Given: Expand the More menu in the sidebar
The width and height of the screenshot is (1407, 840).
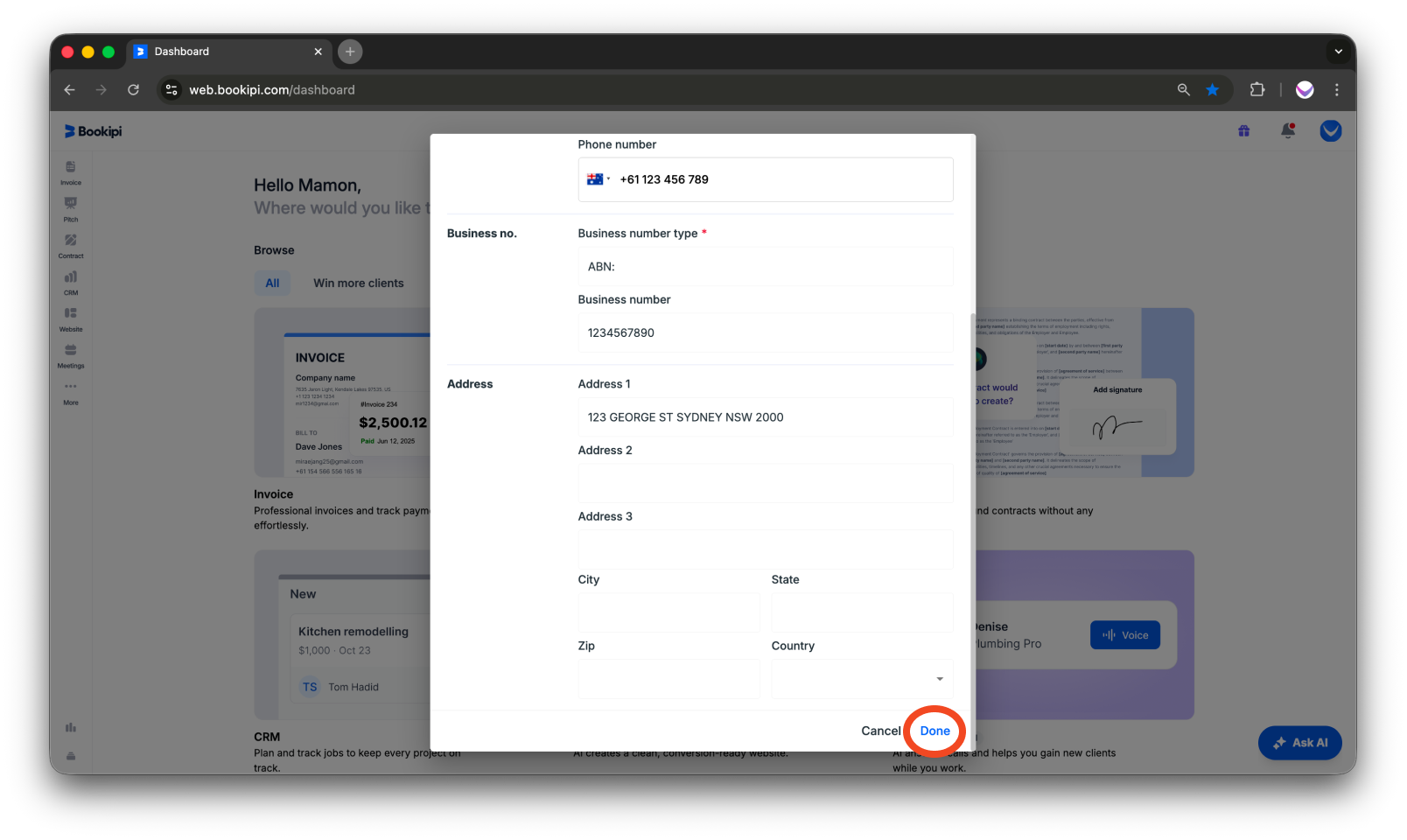Looking at the screenshot, I should [70, 393].
